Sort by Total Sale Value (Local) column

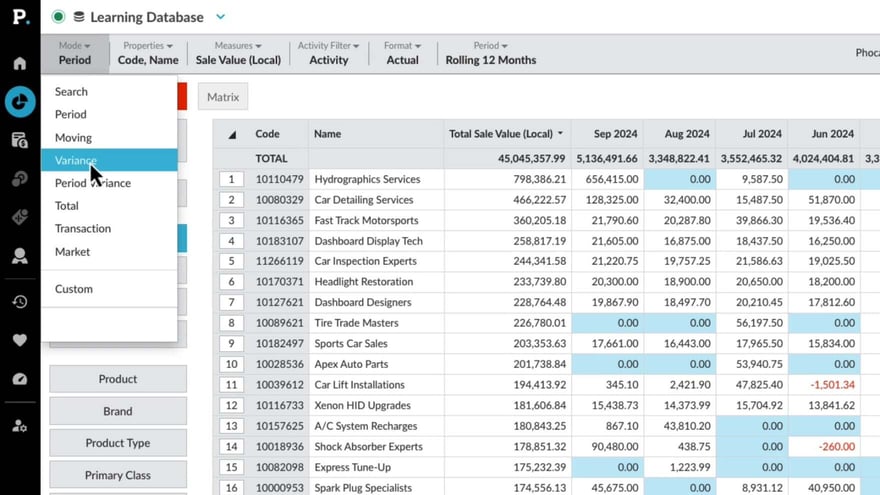coord(505,134)
